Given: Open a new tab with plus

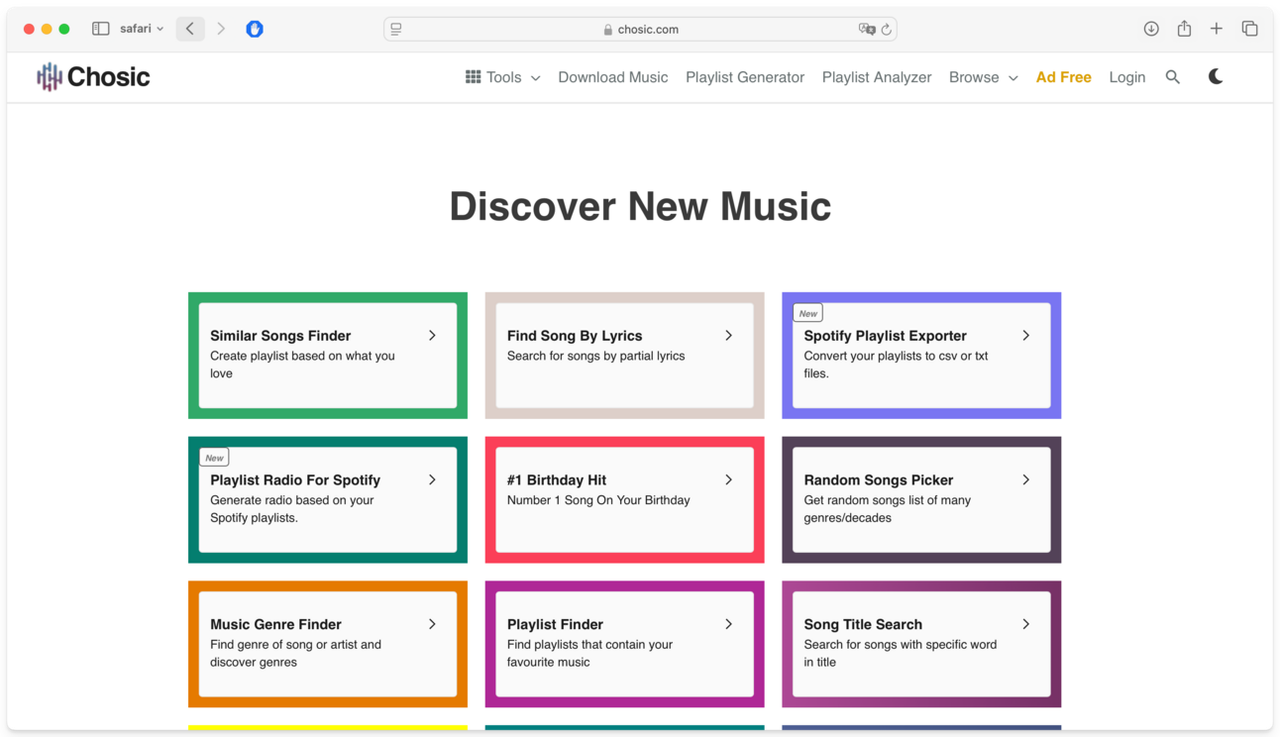Looking at the screenshot, I should 1216,29.
